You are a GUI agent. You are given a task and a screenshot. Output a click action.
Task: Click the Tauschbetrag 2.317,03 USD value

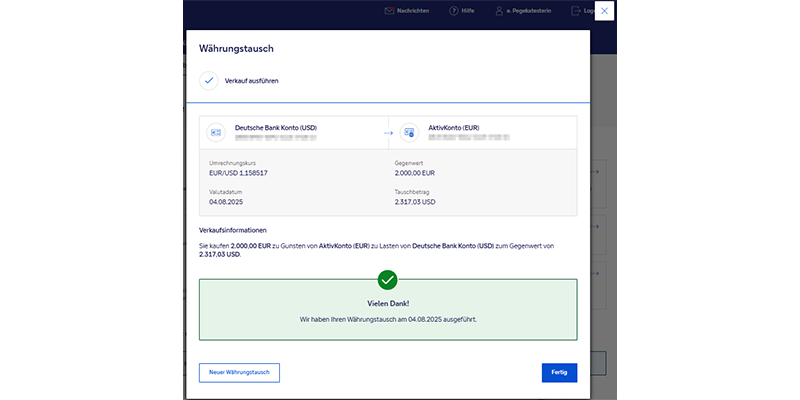pos(415,201)
